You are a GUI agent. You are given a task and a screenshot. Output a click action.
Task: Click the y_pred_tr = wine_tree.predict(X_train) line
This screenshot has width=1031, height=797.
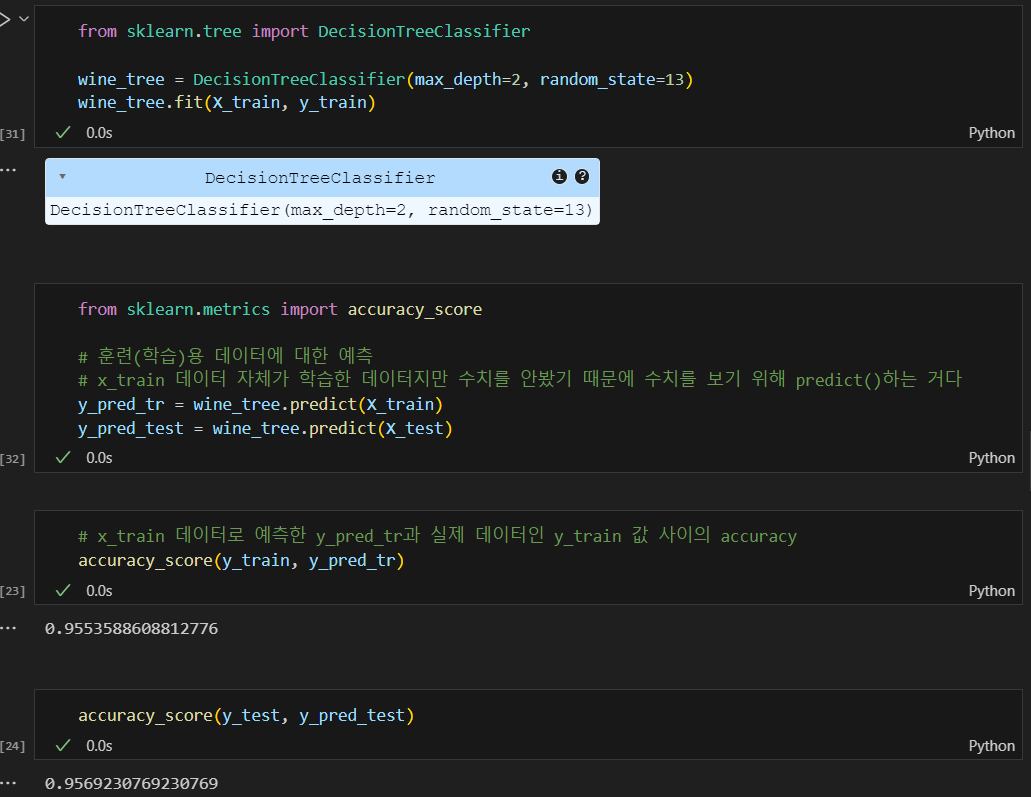click(260, 404)
